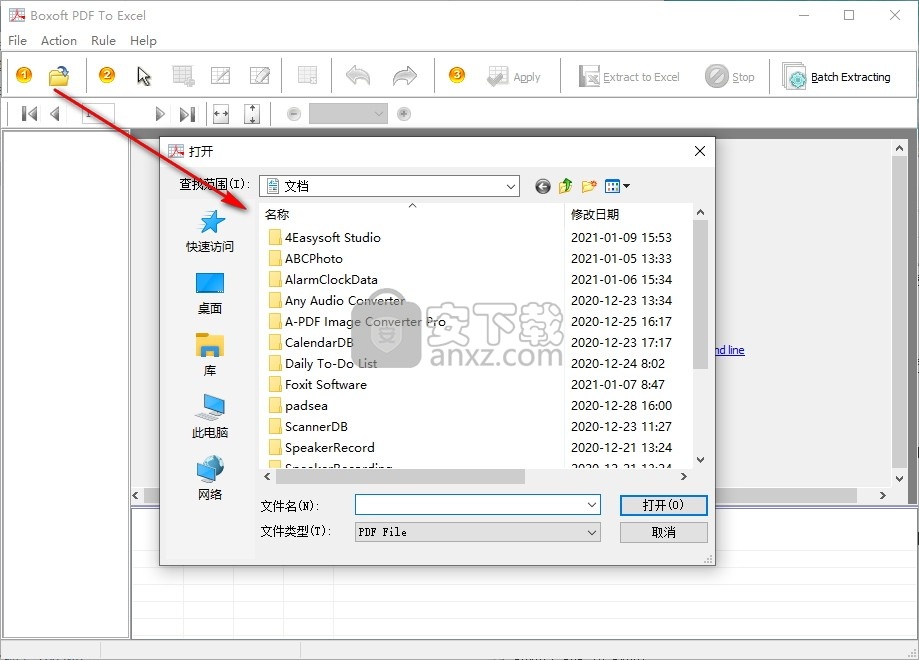Viewport: 919px width, 660px height.
Task: Open the 文件类型 PDF File dropdown
Action: coord(478,532)
